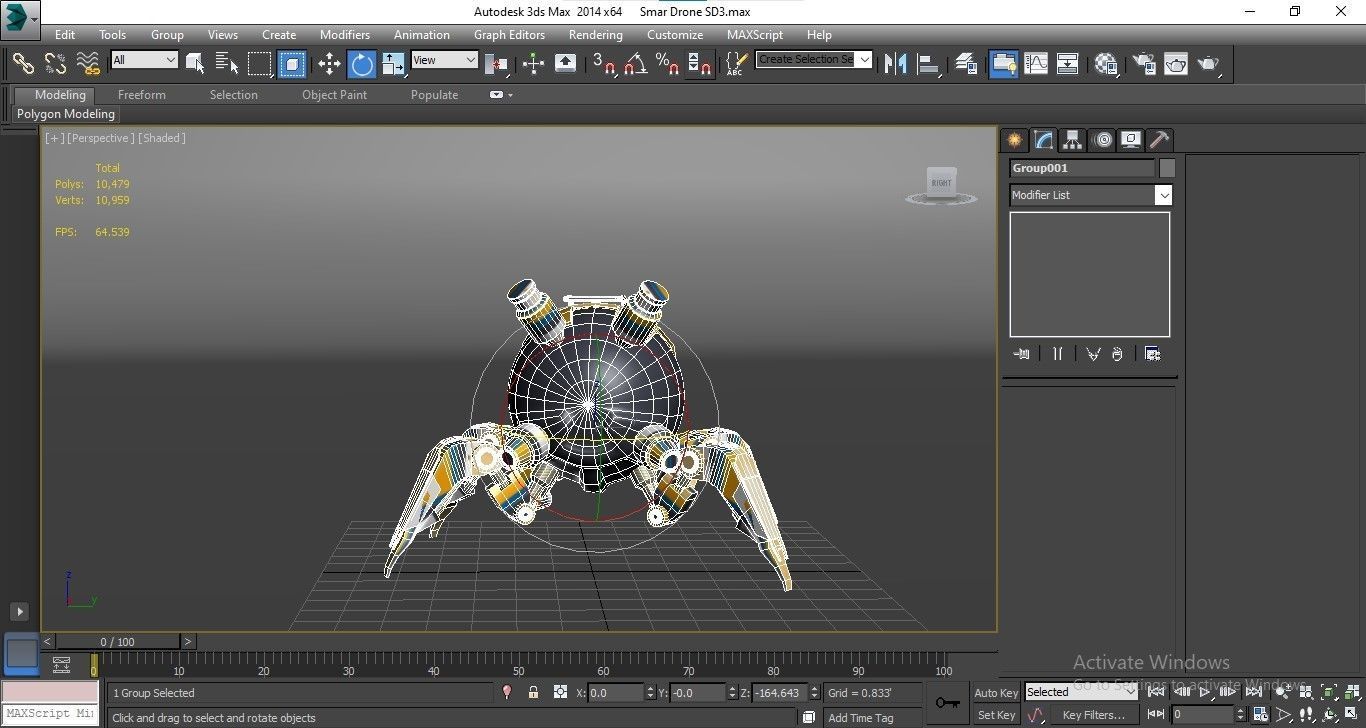Image resolution: width=1366 pixels, height=728 pixels.
Task: Switch to the Hierarchy command panel
Action: pos(1072,140)
